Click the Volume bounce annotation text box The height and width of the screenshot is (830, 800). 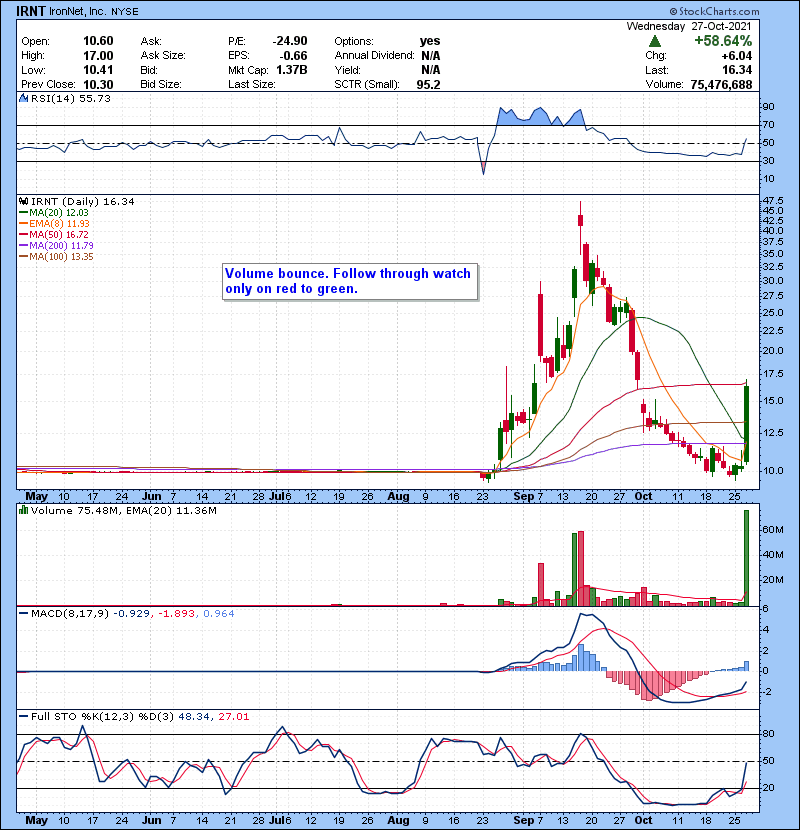click(x=349, y=282)
